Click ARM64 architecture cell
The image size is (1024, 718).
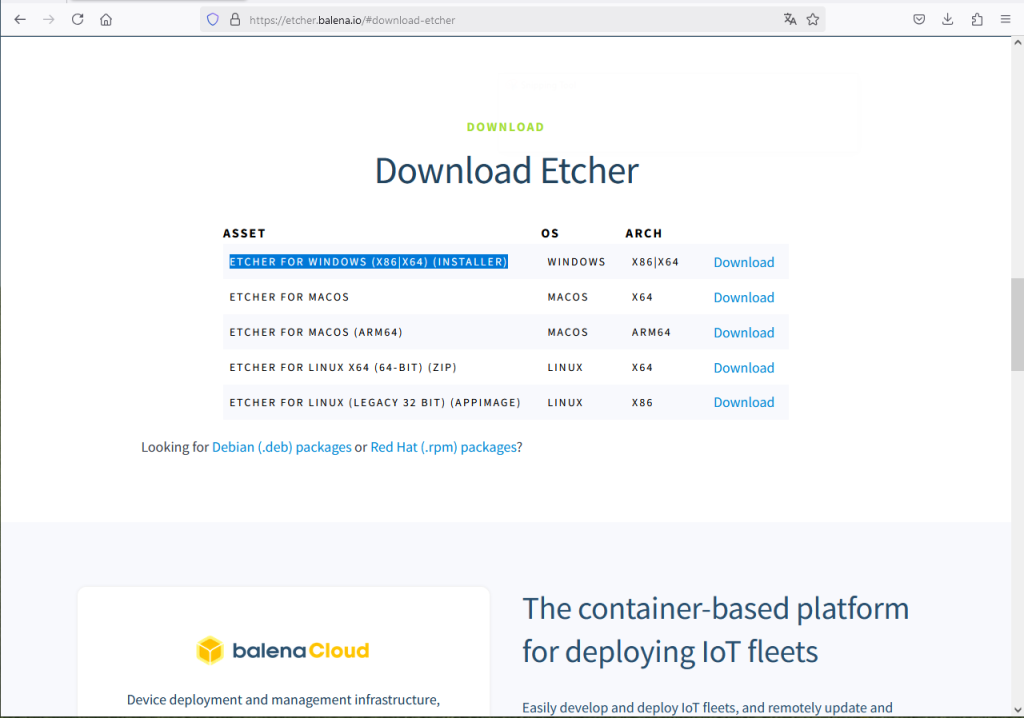[651, 333]
